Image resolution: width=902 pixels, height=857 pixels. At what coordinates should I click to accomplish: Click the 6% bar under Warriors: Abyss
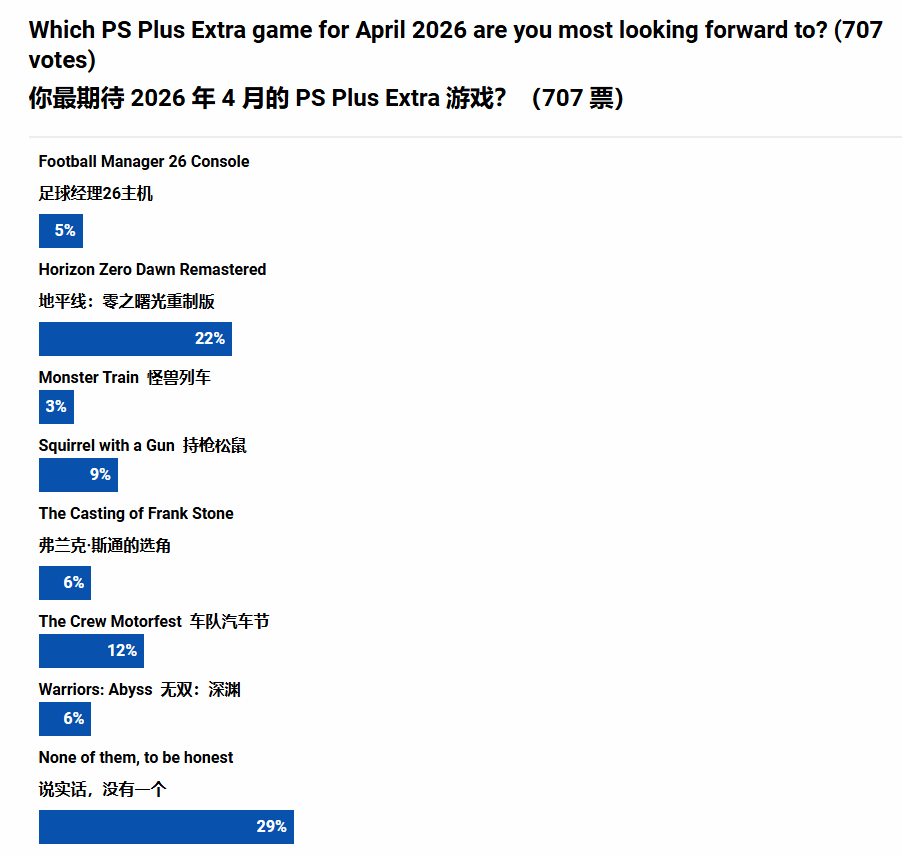[x=65, y=719]
